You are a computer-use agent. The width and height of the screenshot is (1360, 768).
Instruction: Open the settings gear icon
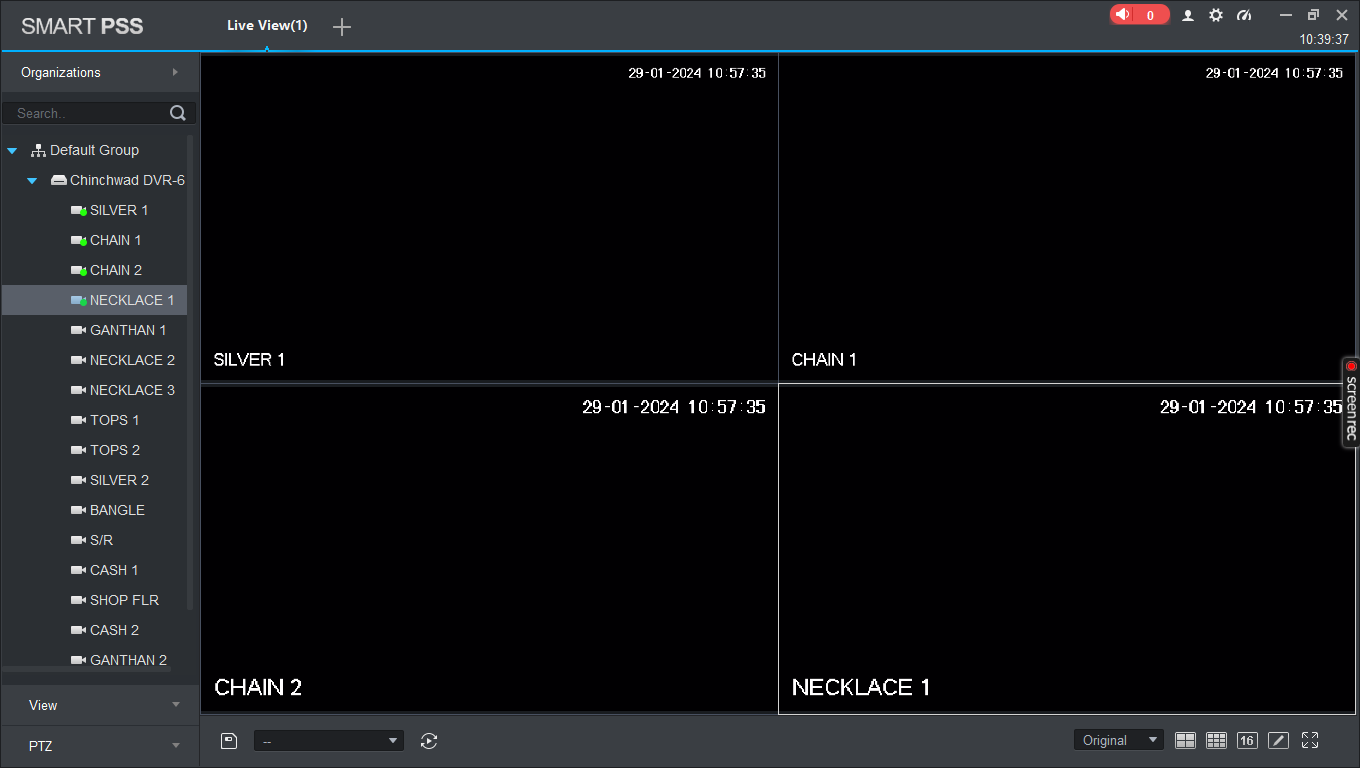point(1216,15)
